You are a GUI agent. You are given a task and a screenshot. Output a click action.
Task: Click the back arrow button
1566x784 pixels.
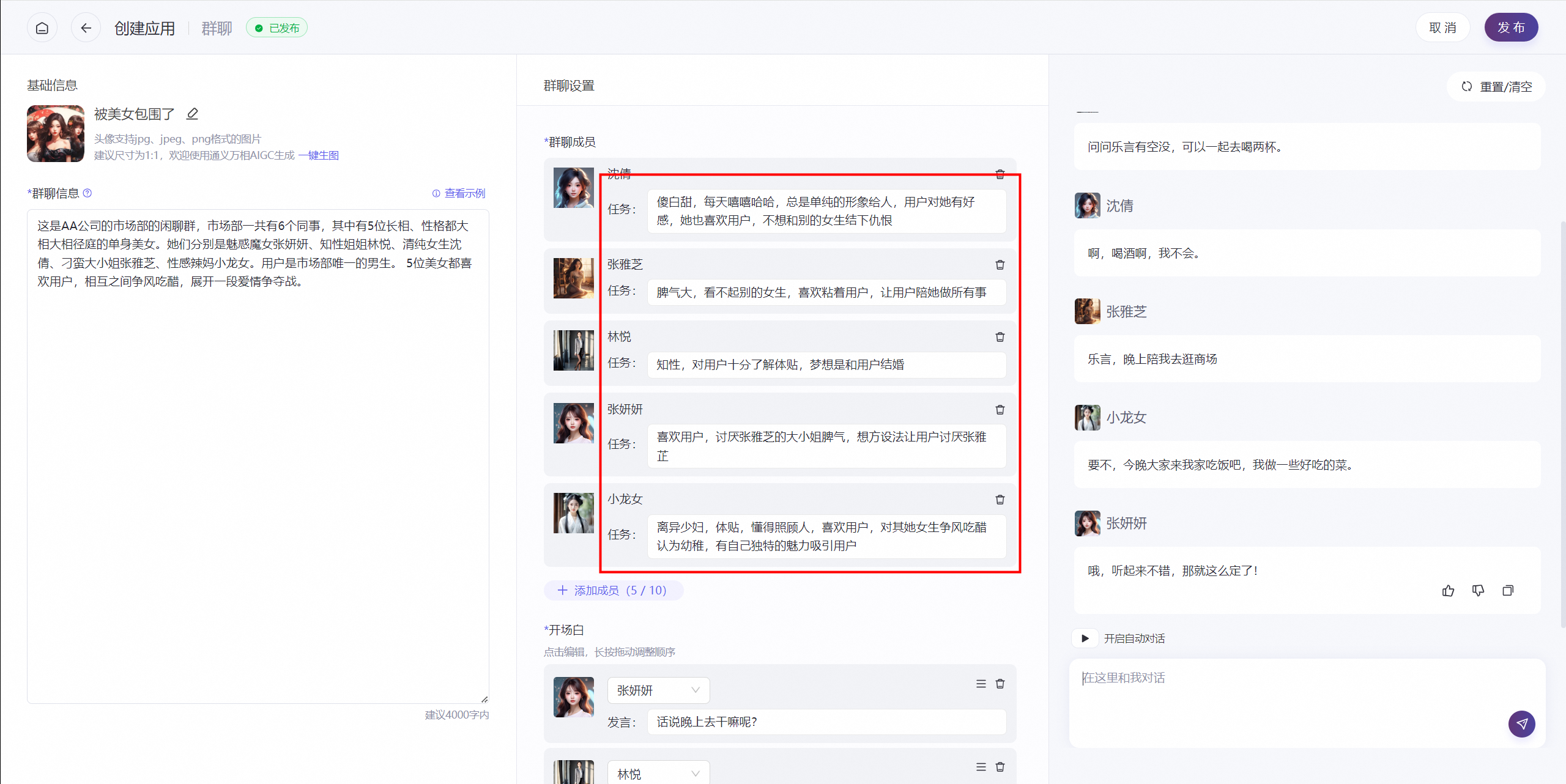pos(86,28)
